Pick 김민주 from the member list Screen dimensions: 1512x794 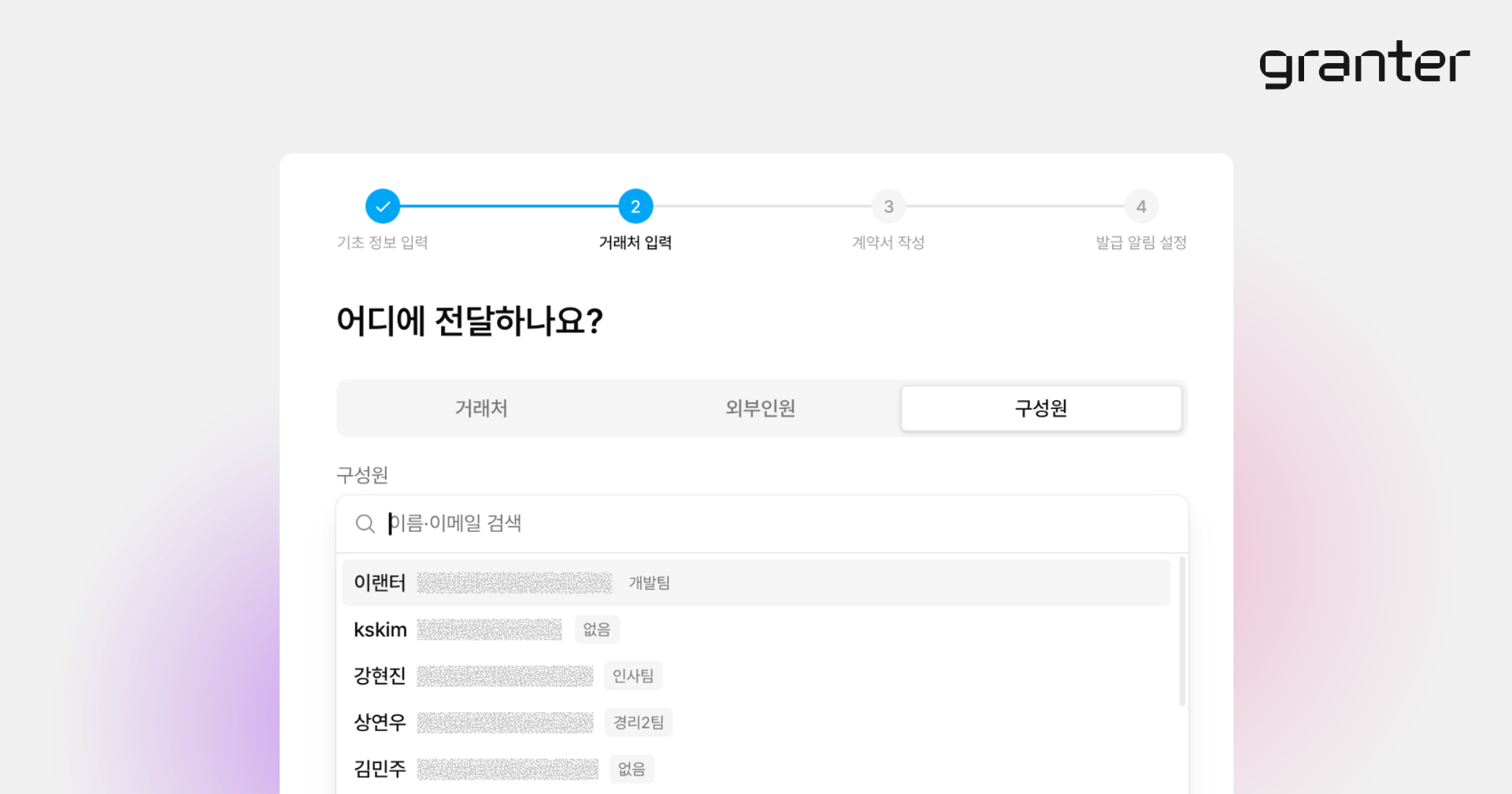pos(756,769)
